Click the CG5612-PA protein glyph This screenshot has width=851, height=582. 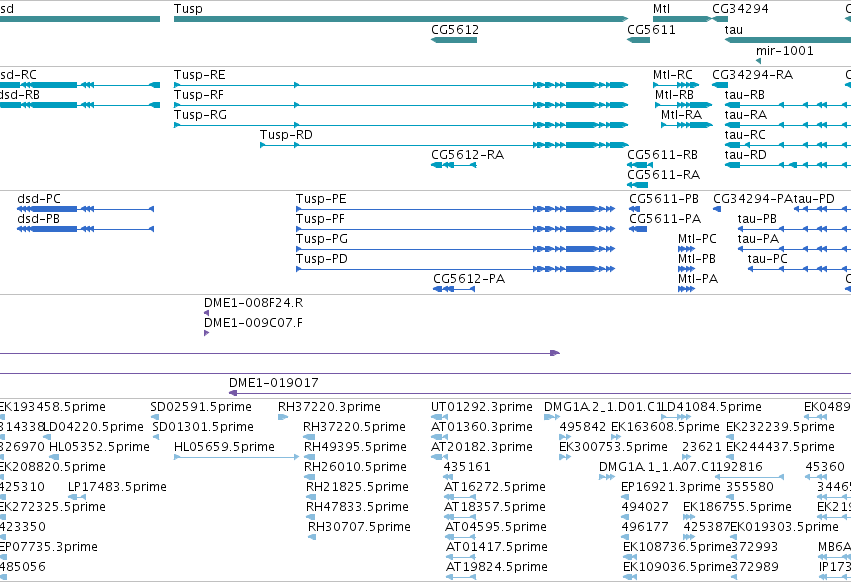click(454, 289)
